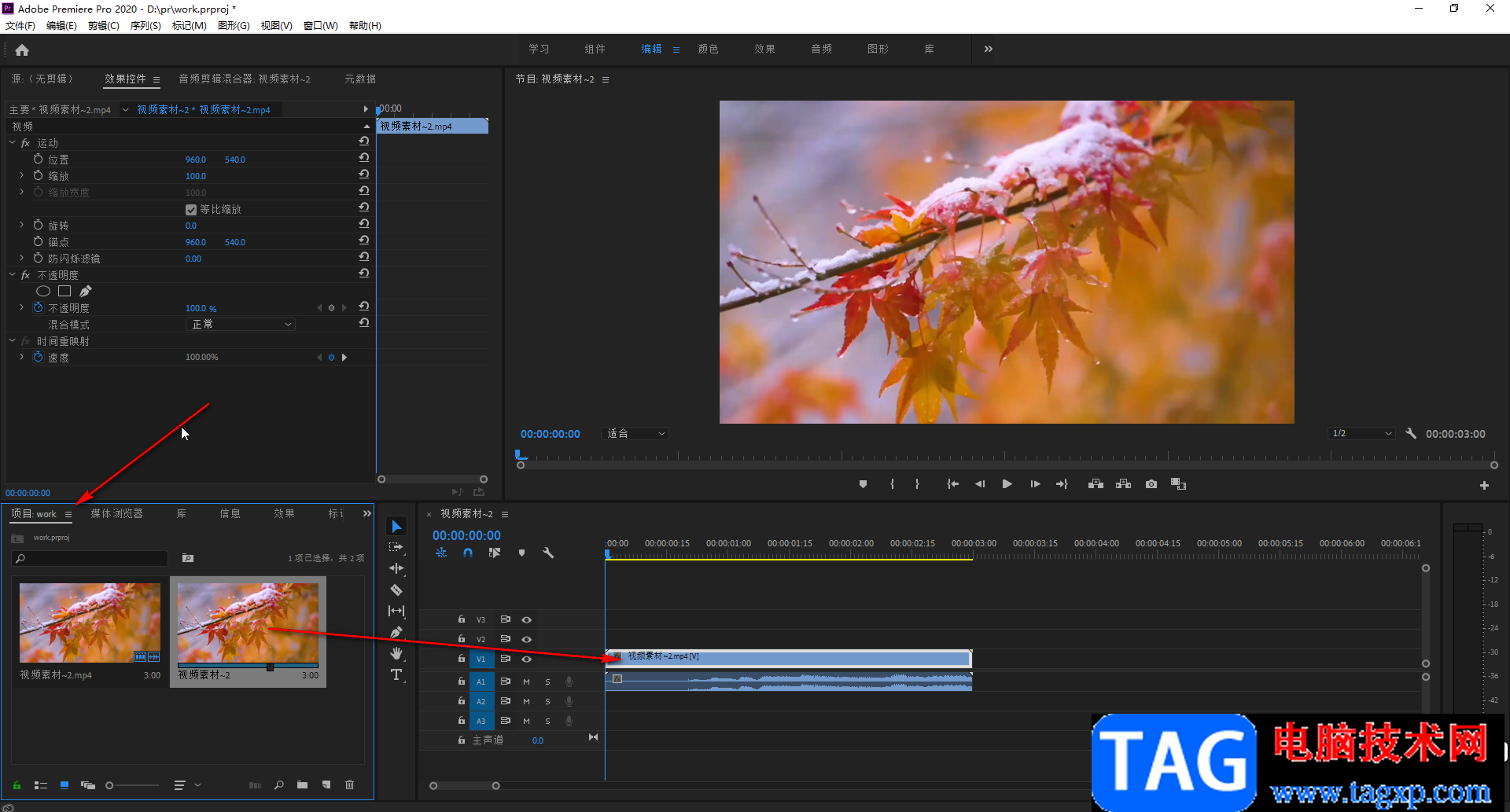Hide the V2 track with eye icon
This screenshot has height=812, width=1510.
(x=527, y=639)
